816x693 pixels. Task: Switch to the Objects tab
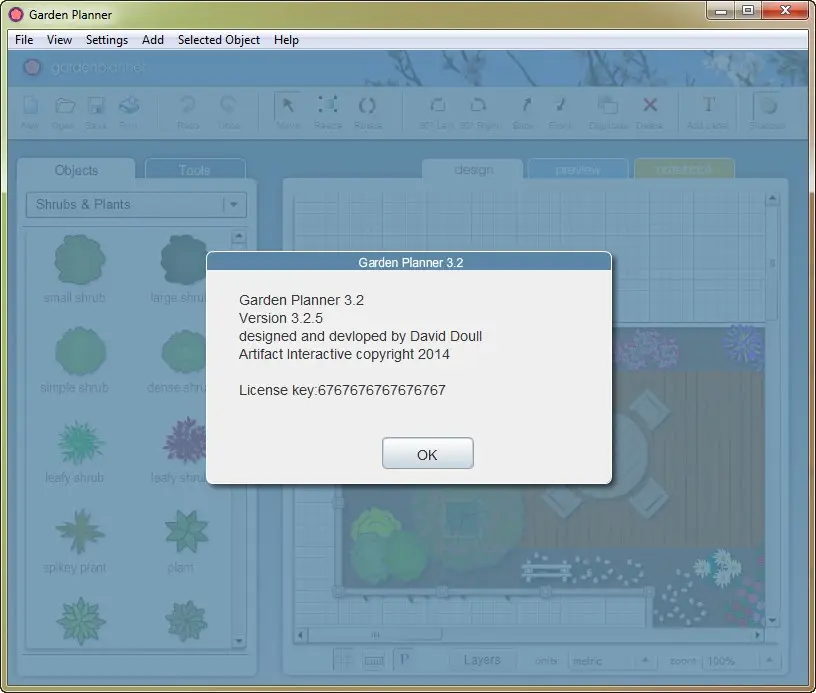click(x=76, y=170)
